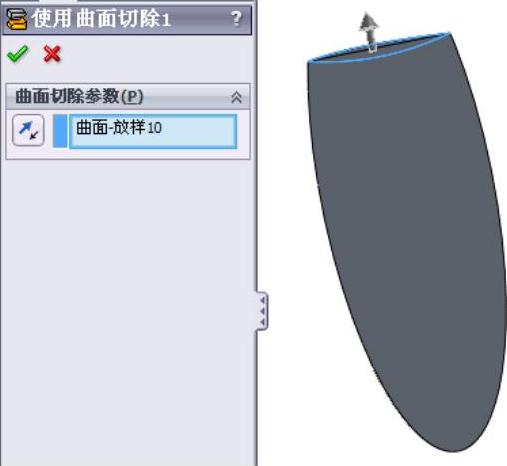
Task: Click the surface cut feature icon in header
Action: tap(17, 19)
